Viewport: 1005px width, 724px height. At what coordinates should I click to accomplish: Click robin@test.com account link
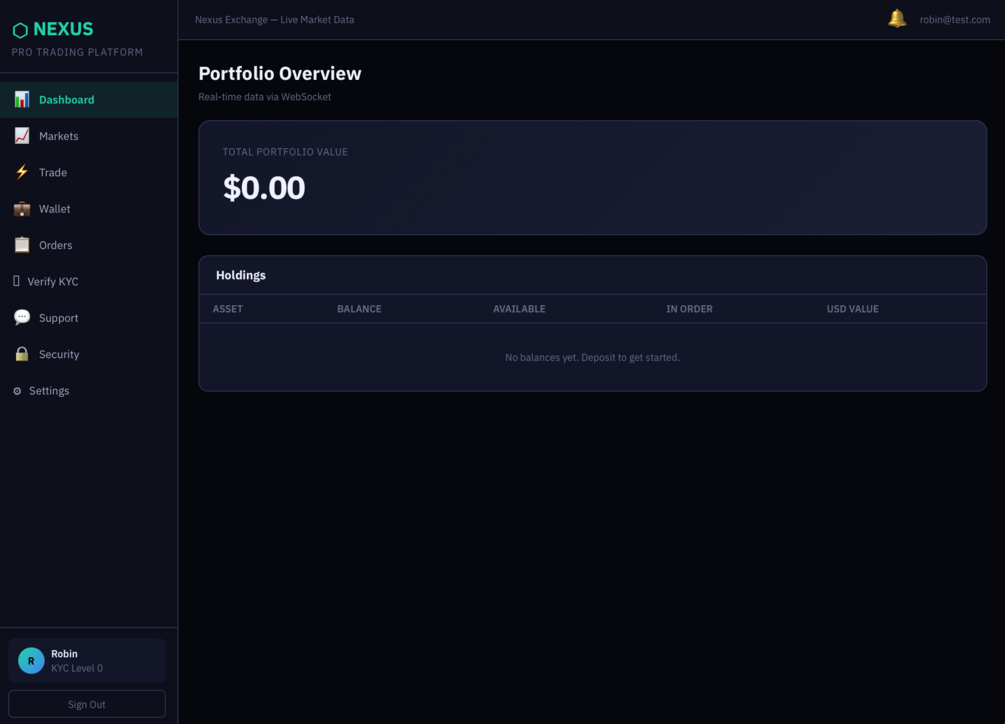[954, 20]
